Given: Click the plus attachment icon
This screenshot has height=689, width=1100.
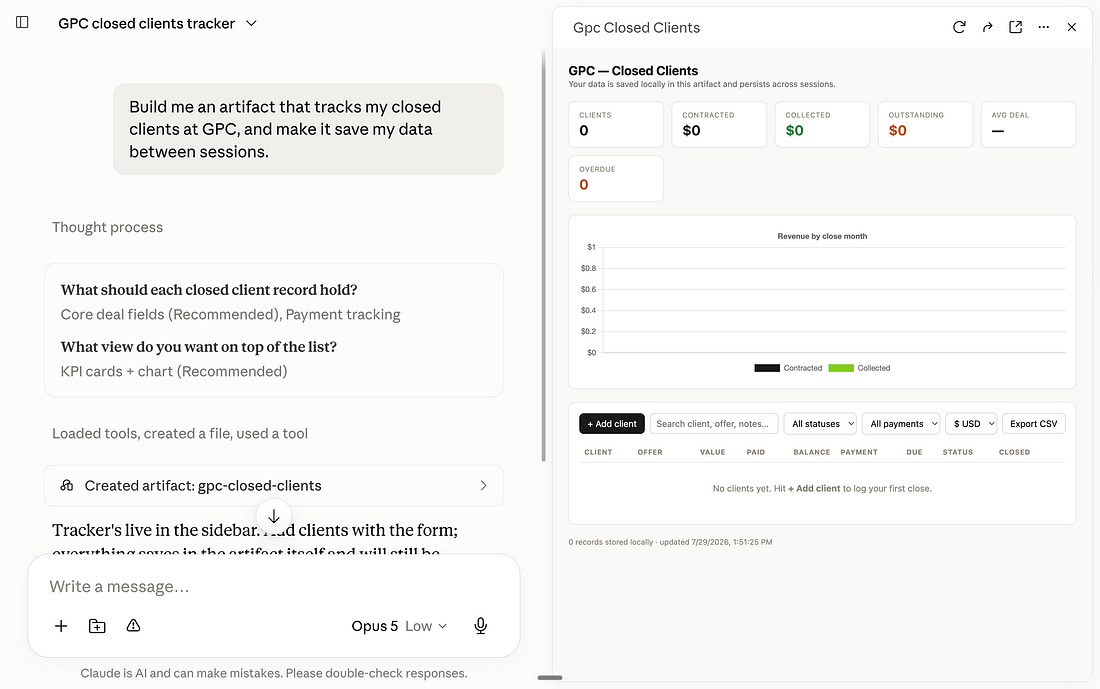Looking at the screenshot, I should click(x=61, y=626).
